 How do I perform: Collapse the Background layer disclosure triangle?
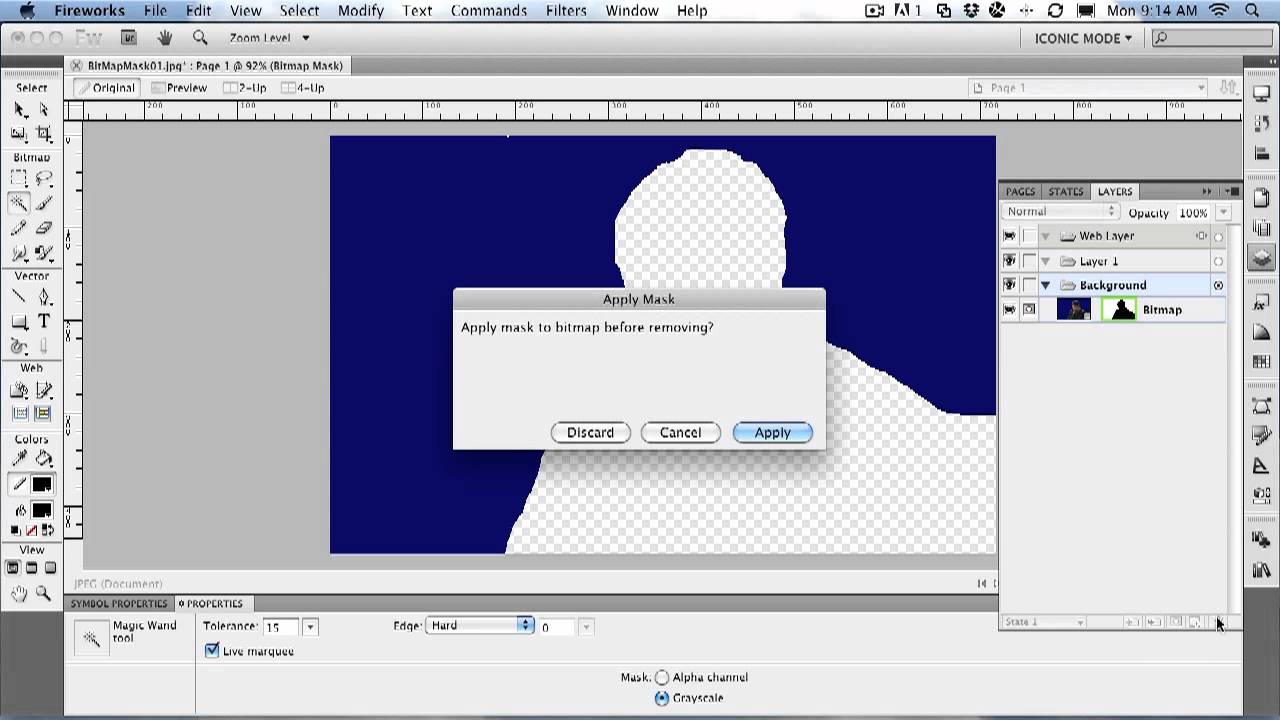tap(1045, 285)
